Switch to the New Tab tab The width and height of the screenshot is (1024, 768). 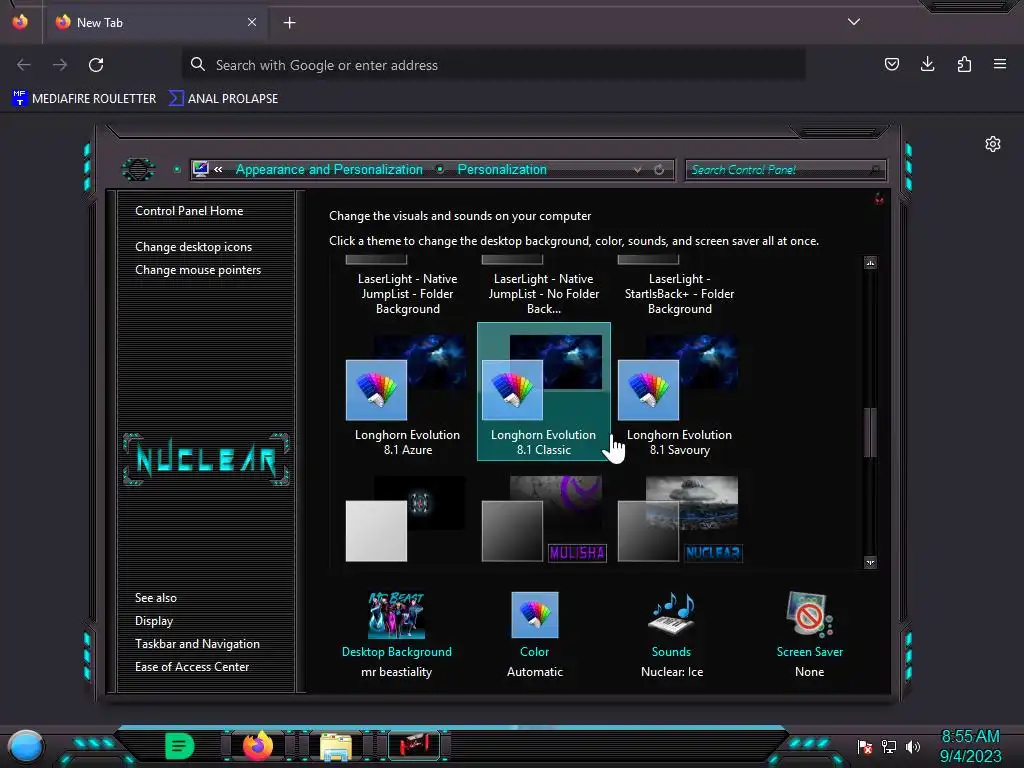coord(155,22)
